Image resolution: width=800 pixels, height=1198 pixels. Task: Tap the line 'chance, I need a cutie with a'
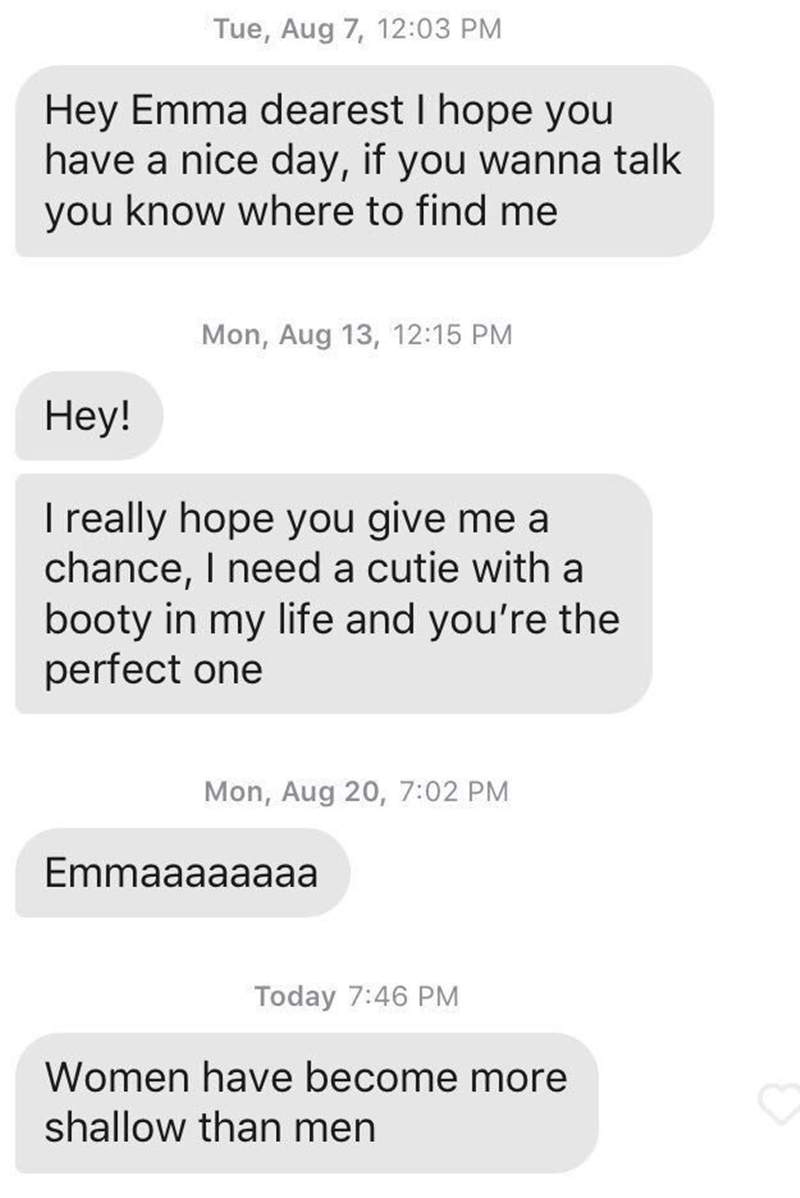coord(313,569)
